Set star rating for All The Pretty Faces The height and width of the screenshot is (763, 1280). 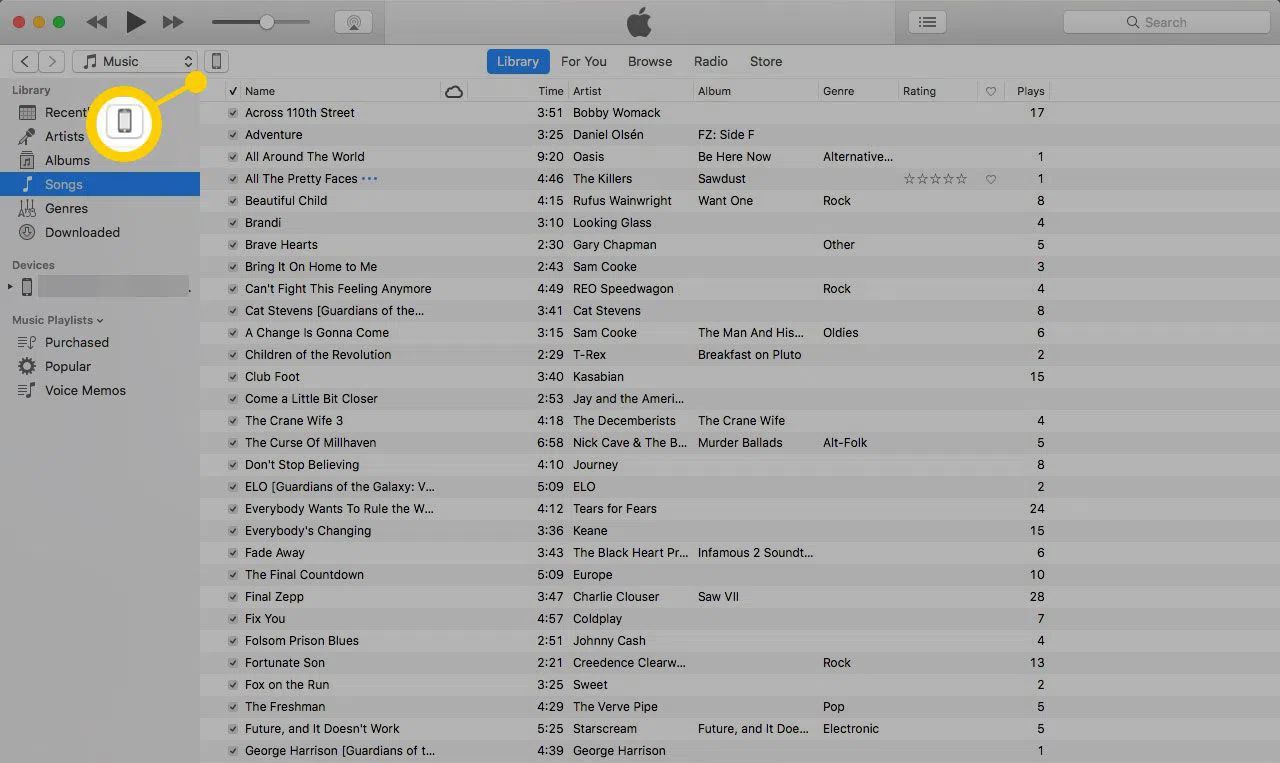pyautogui.click(x=935, y=179)
